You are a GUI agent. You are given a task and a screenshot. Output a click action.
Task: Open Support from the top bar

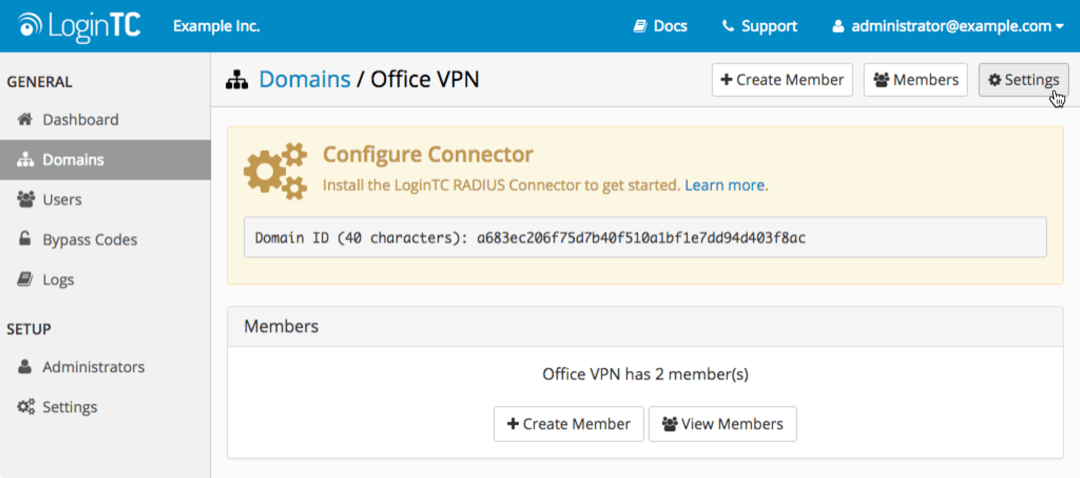(759, 26)
